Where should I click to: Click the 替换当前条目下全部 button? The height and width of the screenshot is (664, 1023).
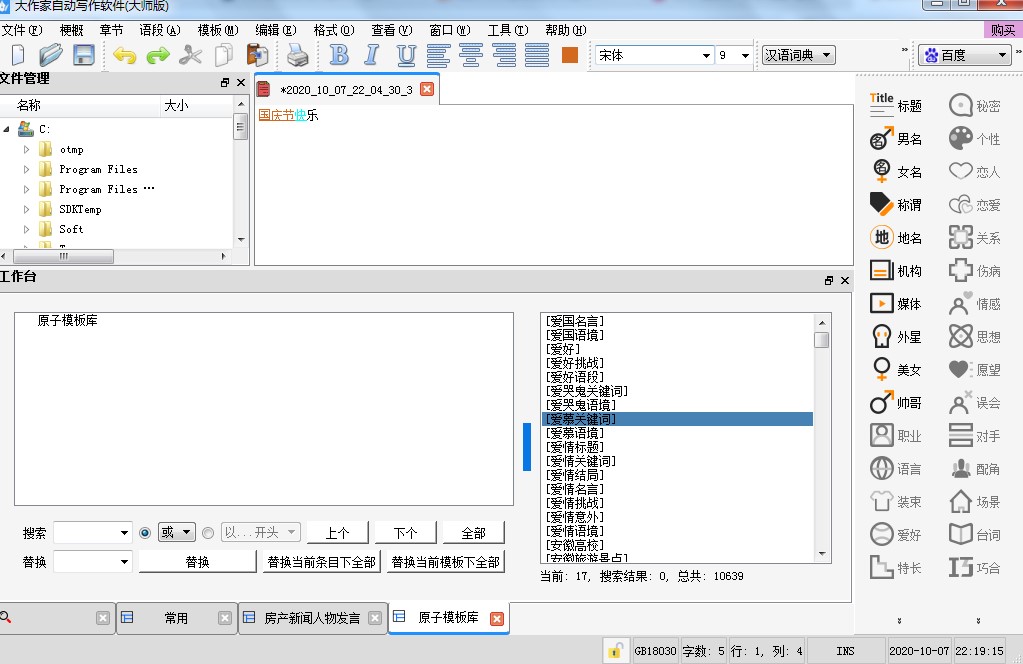pyautogui.click(x=321, y=562)
